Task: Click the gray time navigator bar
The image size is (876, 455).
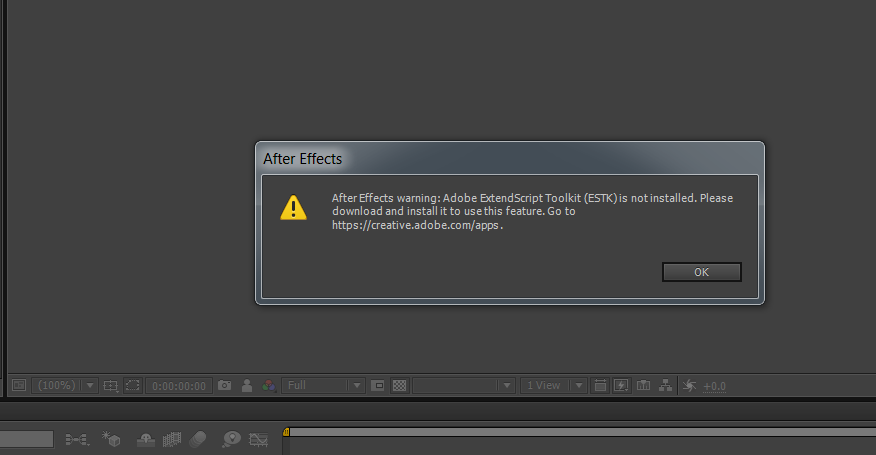Action: click(x=583, y=432)
